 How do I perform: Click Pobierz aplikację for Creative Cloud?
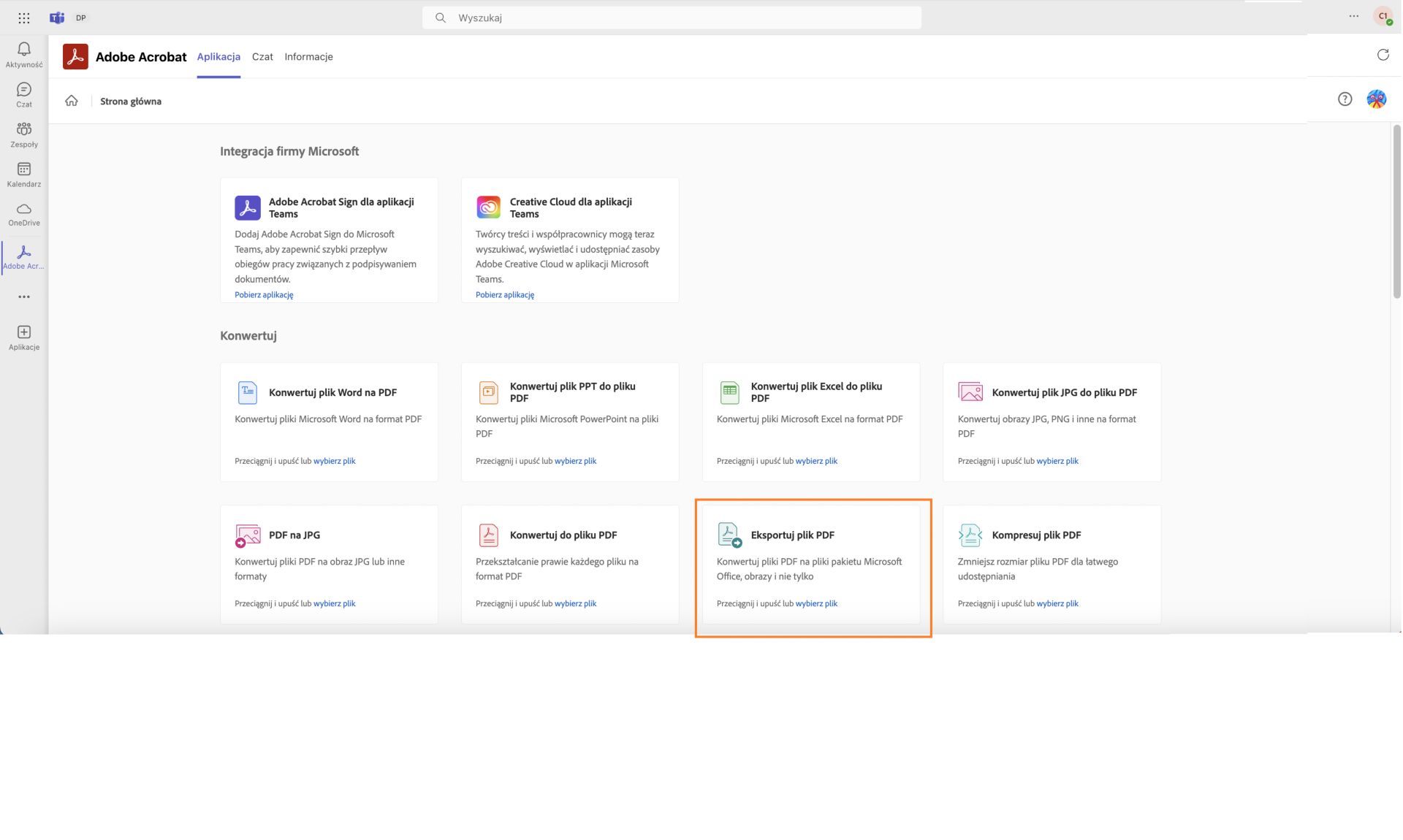click(505, 295)
